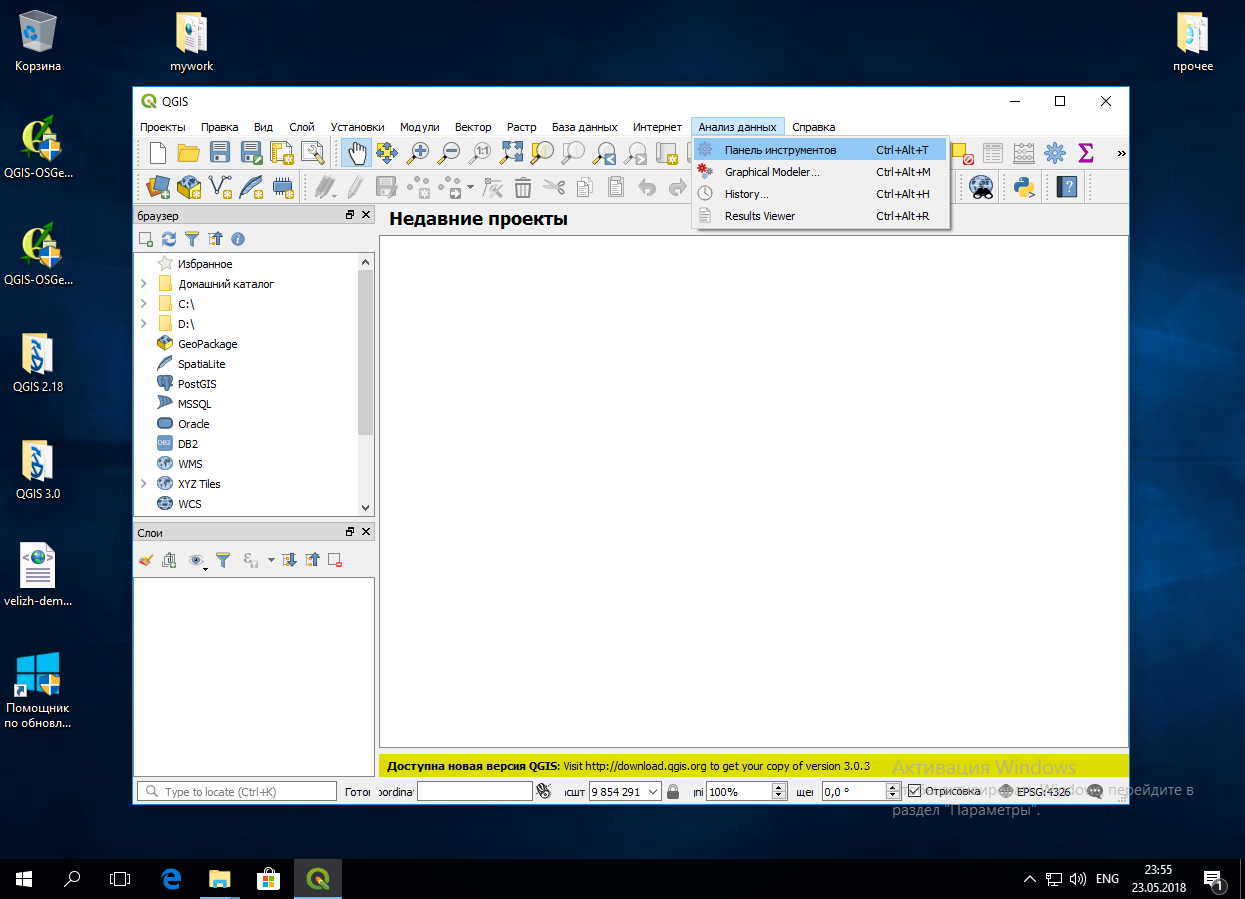Open messages log speech bubble icon

[1095, 791]
